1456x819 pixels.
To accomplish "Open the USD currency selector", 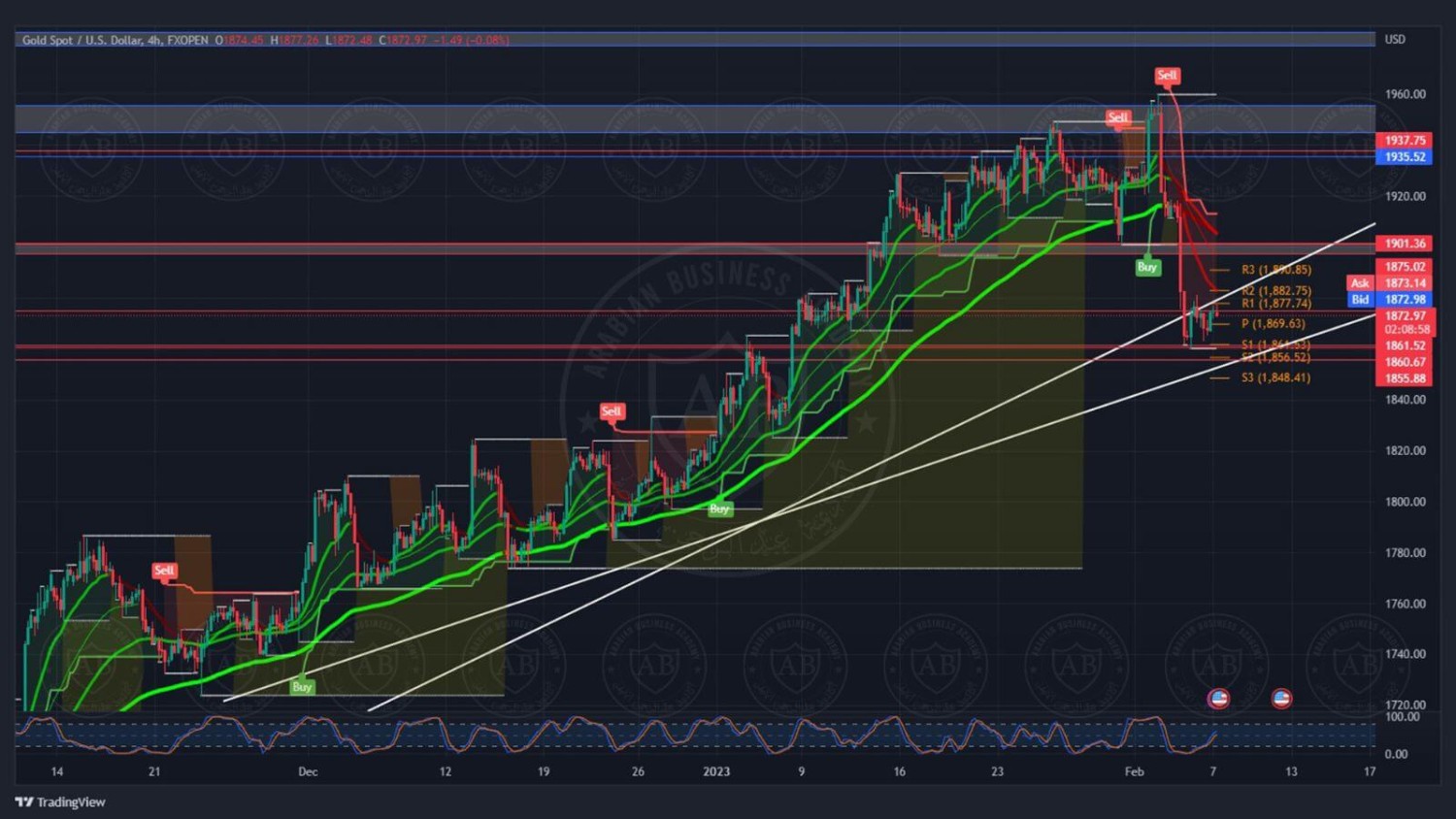I will [x=1395, y=40].
